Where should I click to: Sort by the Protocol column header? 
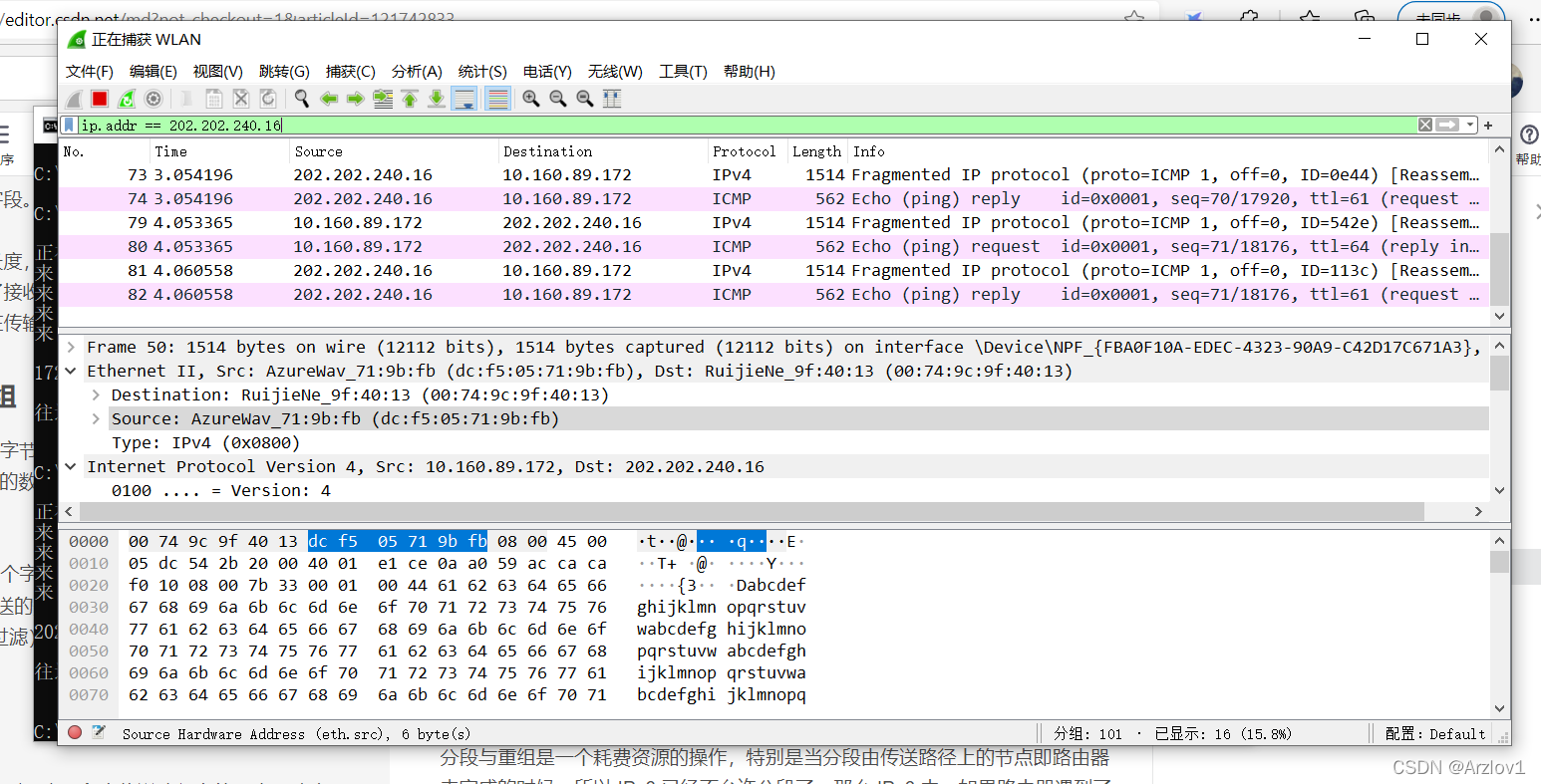point(748,151)
